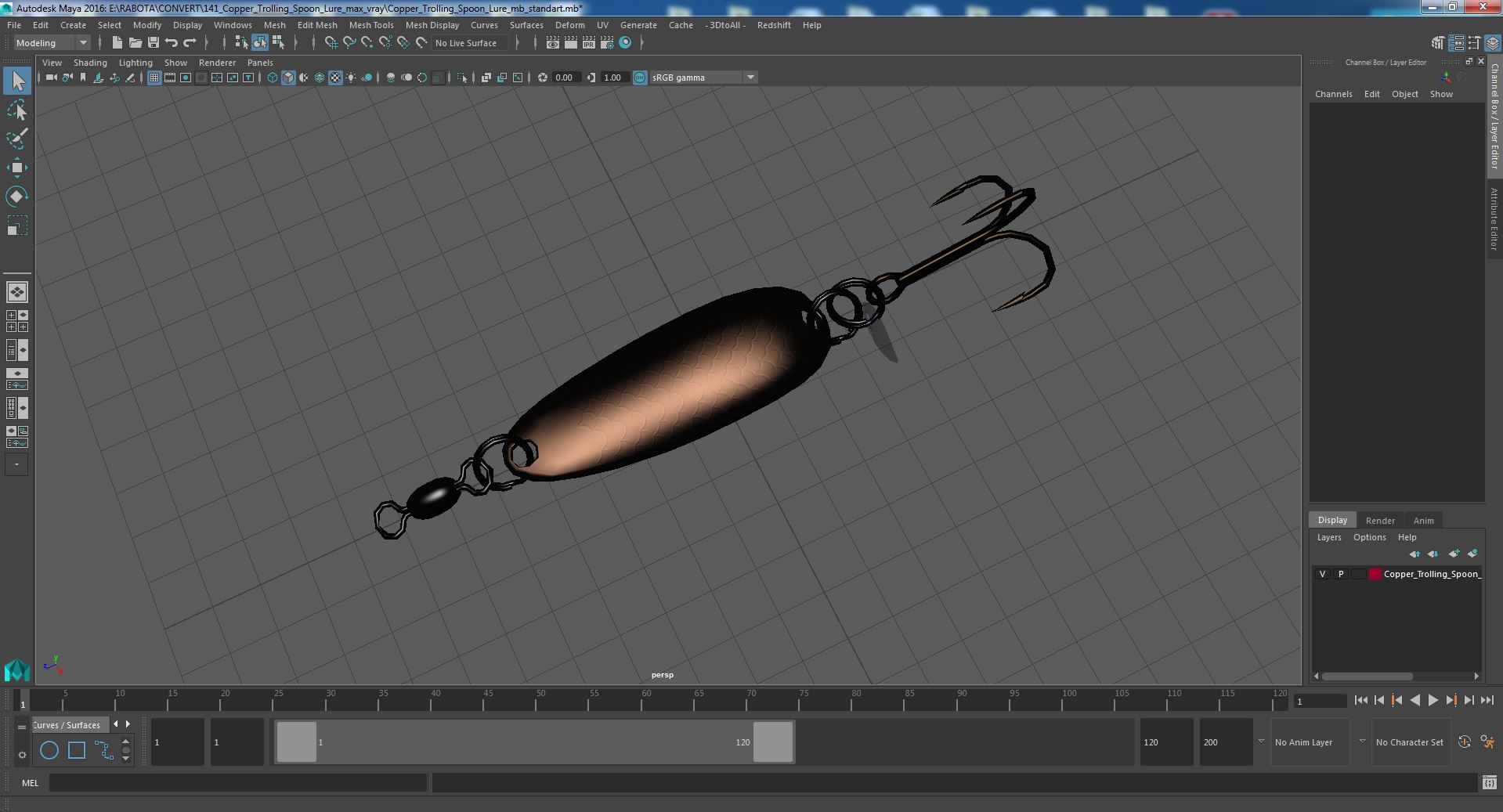Open Channels menu in Channel Box
The height and width of the screenshot is (812, 1503).
pyautogui.click(x=1333, y=94)
